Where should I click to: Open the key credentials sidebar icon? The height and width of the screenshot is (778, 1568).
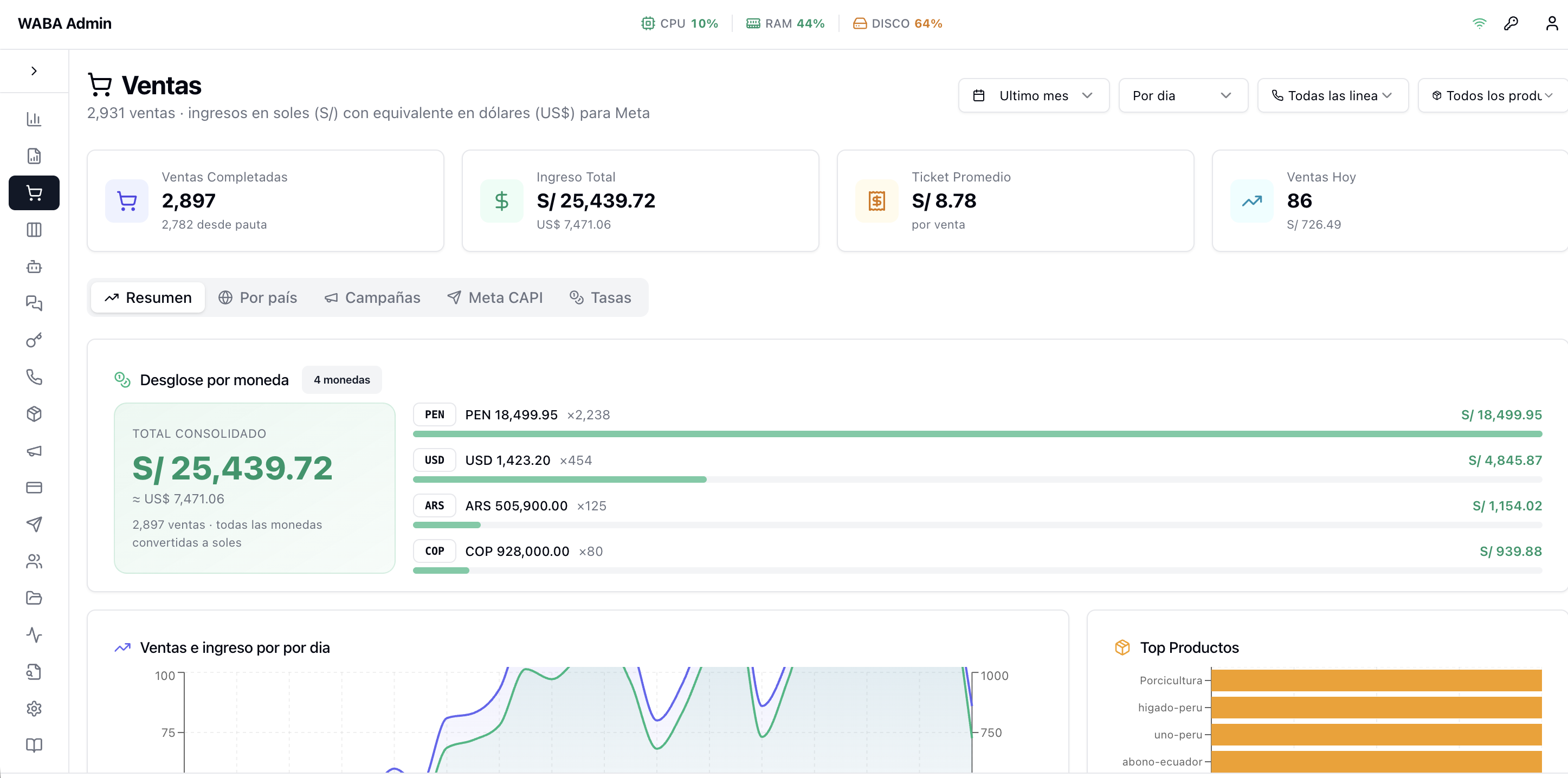34,340
